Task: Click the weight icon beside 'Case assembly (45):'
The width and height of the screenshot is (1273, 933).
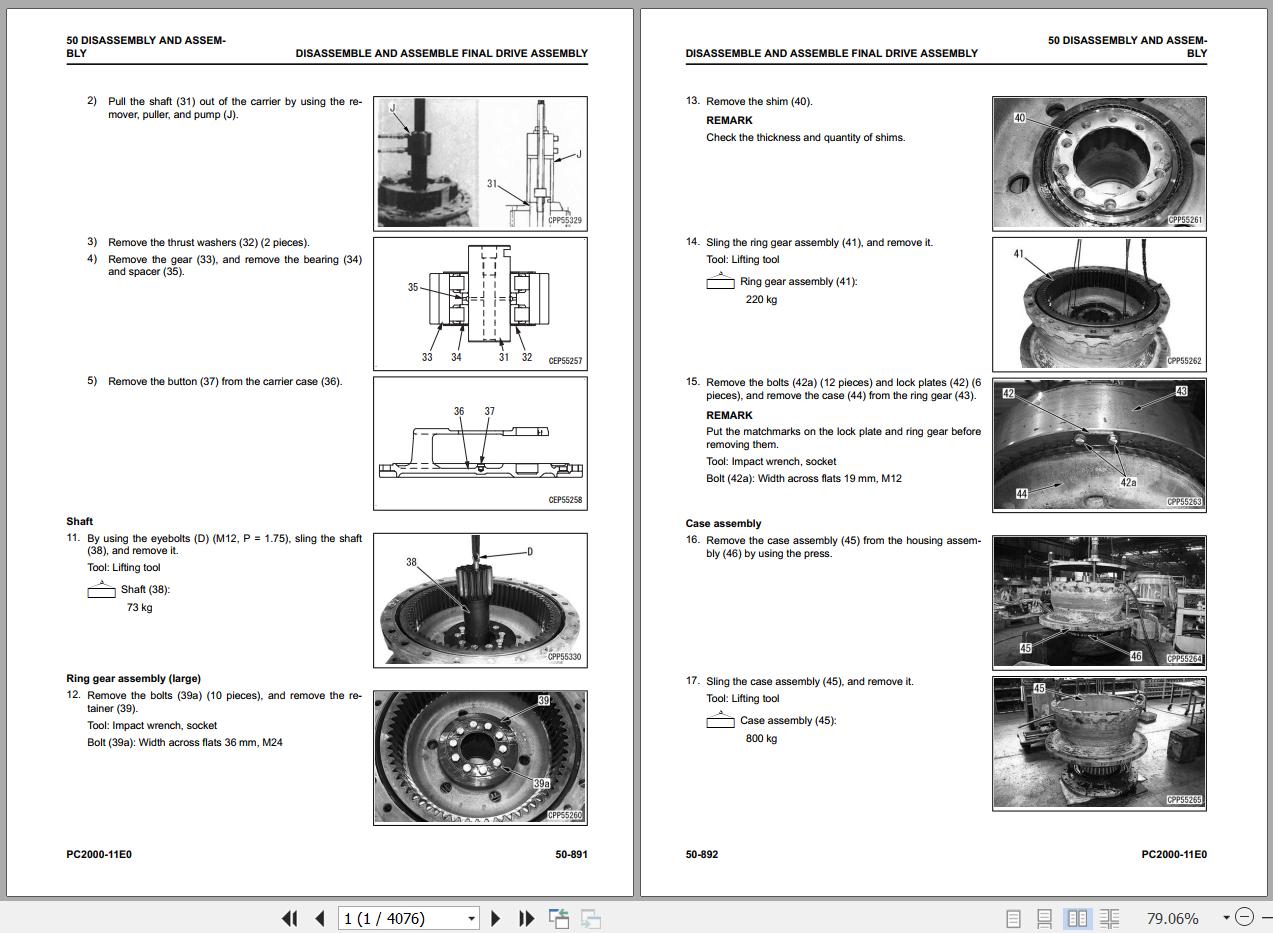Action: tap(720, 720)
